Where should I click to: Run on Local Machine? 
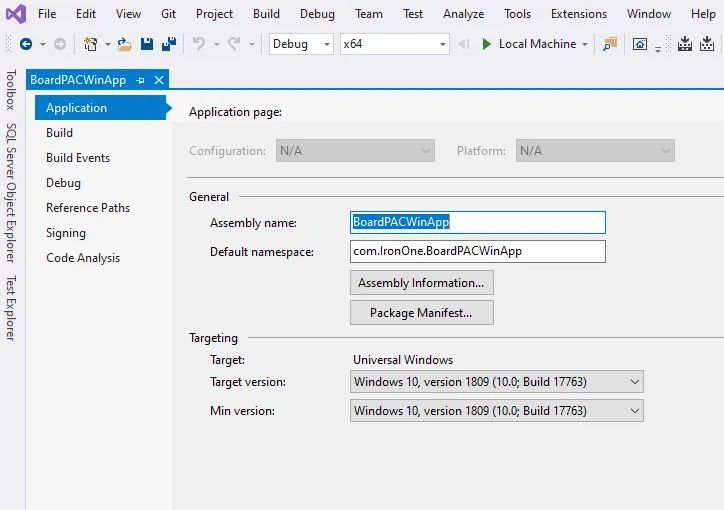pyautogui.click(x=537, y=44)
